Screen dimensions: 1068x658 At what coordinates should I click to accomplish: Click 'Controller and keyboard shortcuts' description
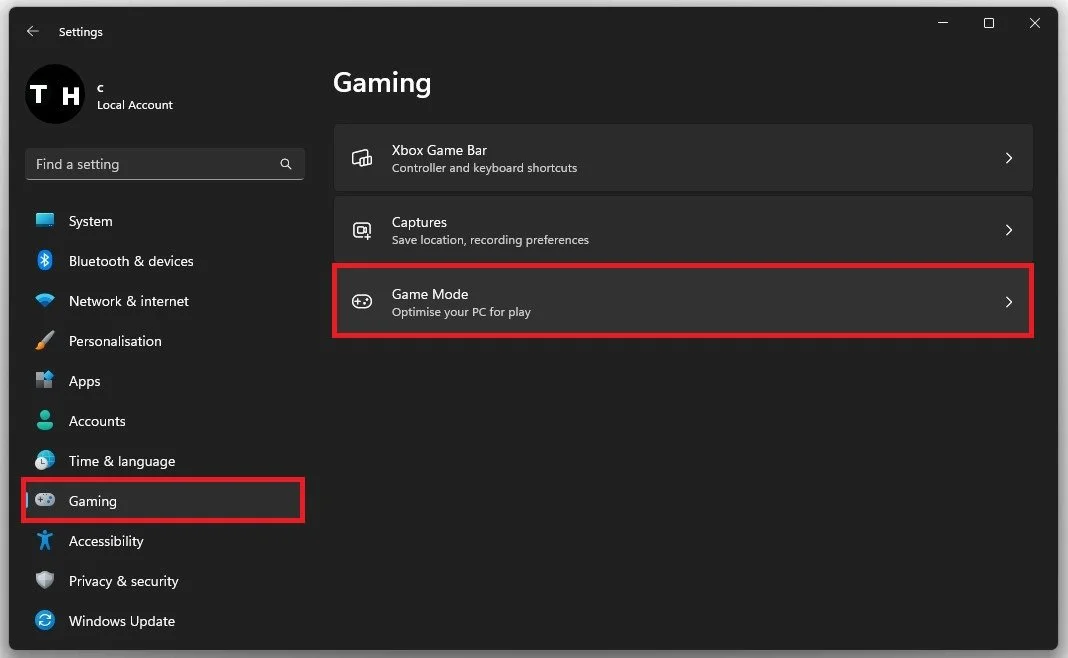[x=484, y=168]
